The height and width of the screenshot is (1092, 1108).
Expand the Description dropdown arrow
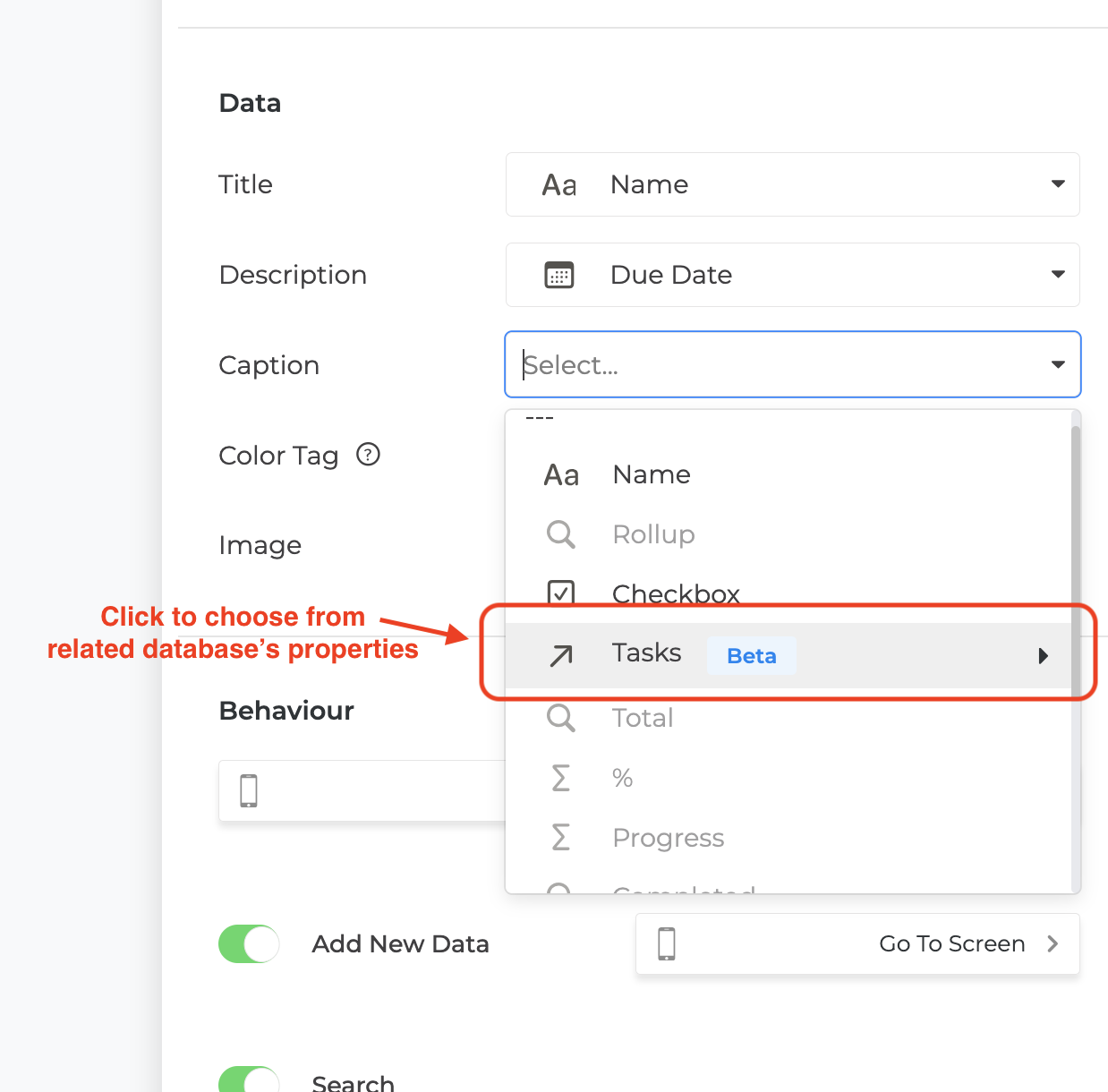pyautogui.click(x=1058, y=275)
